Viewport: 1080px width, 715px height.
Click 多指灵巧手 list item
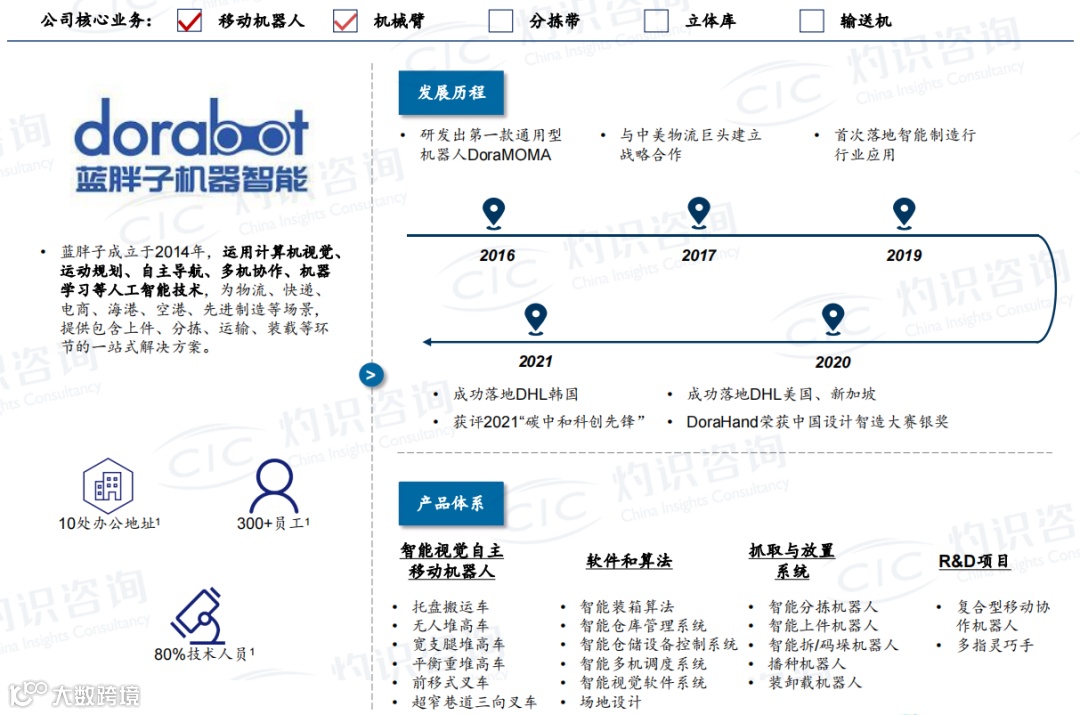click(x=995, y=645)
